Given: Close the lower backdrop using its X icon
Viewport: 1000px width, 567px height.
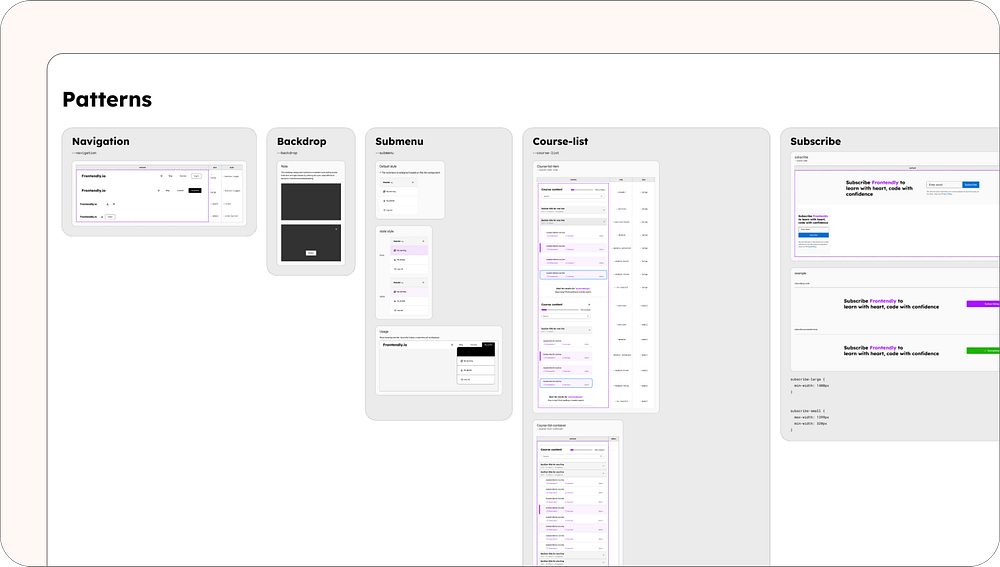Looking at the screenshot, I should [x=337, y=229].
